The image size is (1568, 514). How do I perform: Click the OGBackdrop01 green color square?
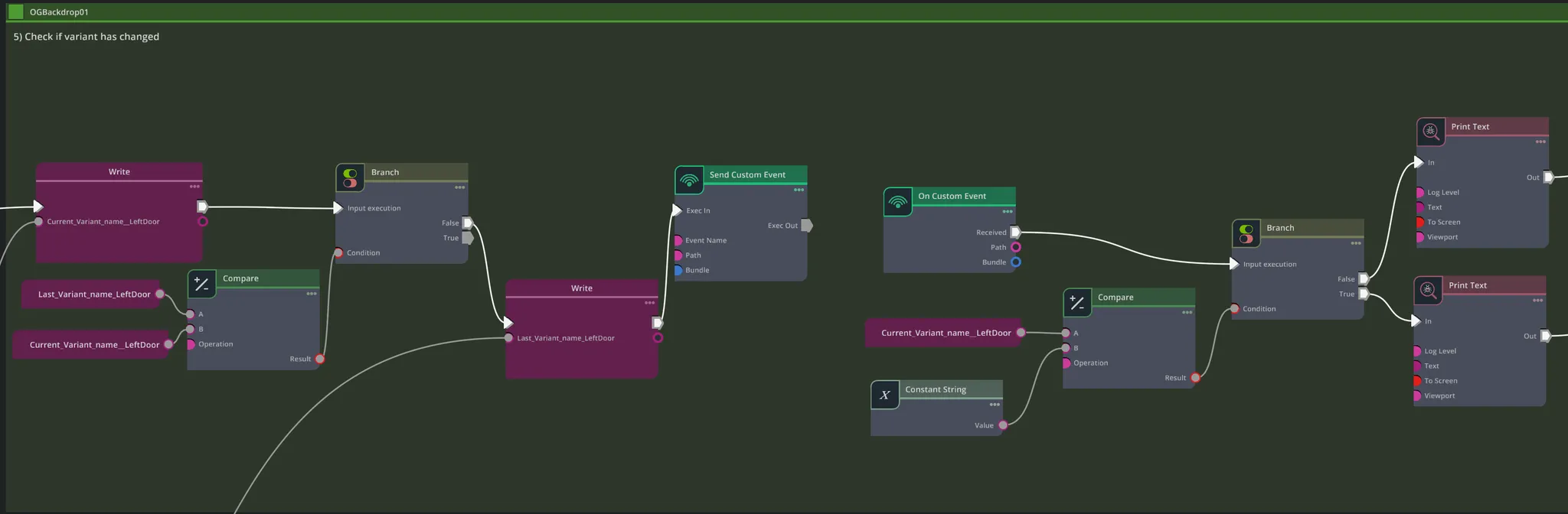[15, 11]
